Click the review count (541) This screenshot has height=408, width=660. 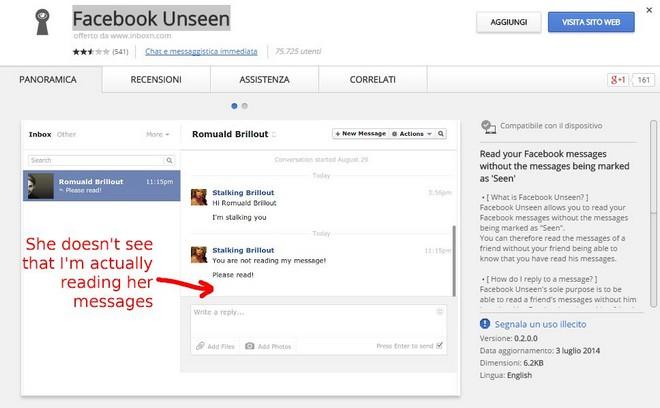pyautogui.click(x=120, y=52)
